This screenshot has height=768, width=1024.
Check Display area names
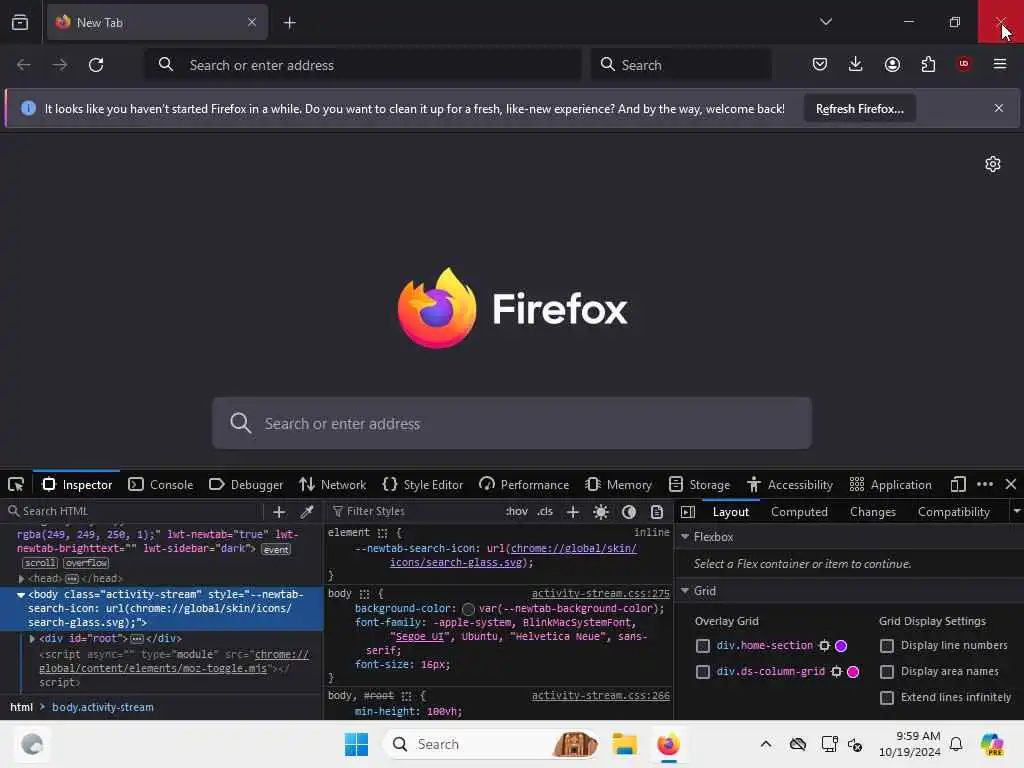pyautogui.click(x=887, y=672)
